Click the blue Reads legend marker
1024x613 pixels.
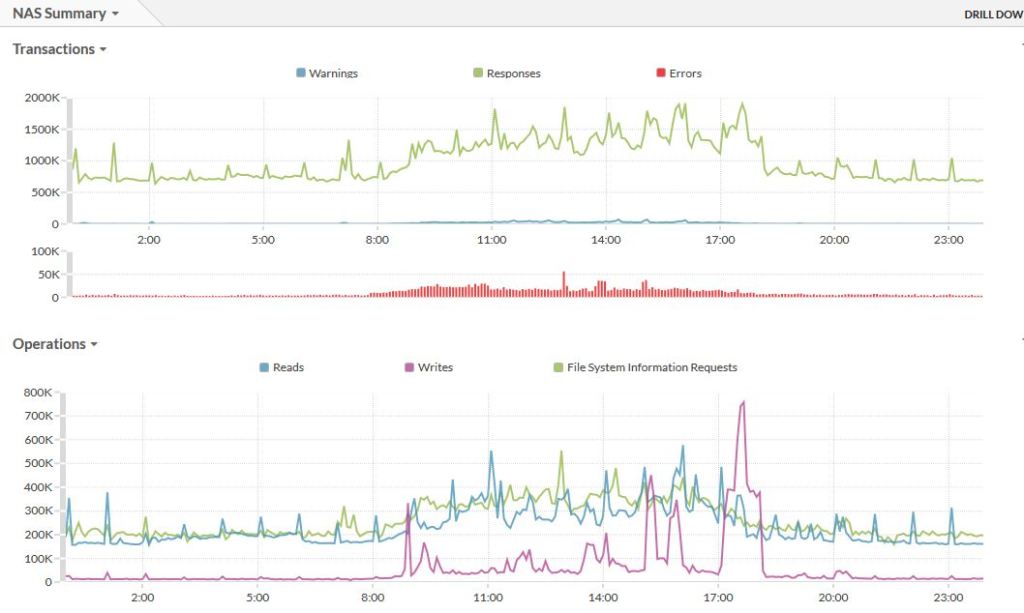266,367
